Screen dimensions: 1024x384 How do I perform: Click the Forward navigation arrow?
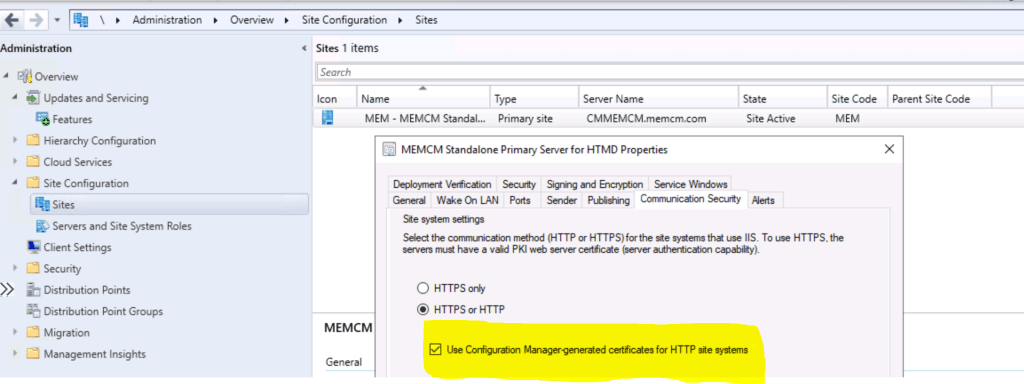pos(35,20)
